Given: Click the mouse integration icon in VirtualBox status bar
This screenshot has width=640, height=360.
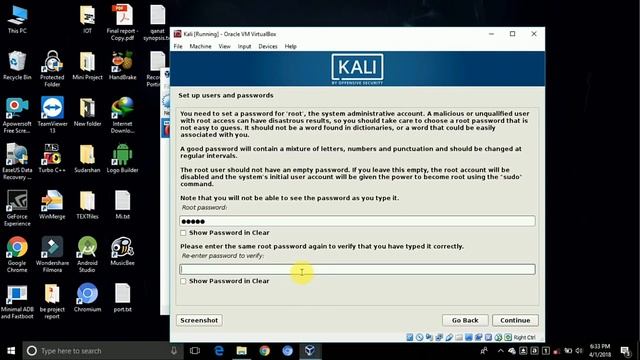Looking at the screenshot, I should point(498,337).
